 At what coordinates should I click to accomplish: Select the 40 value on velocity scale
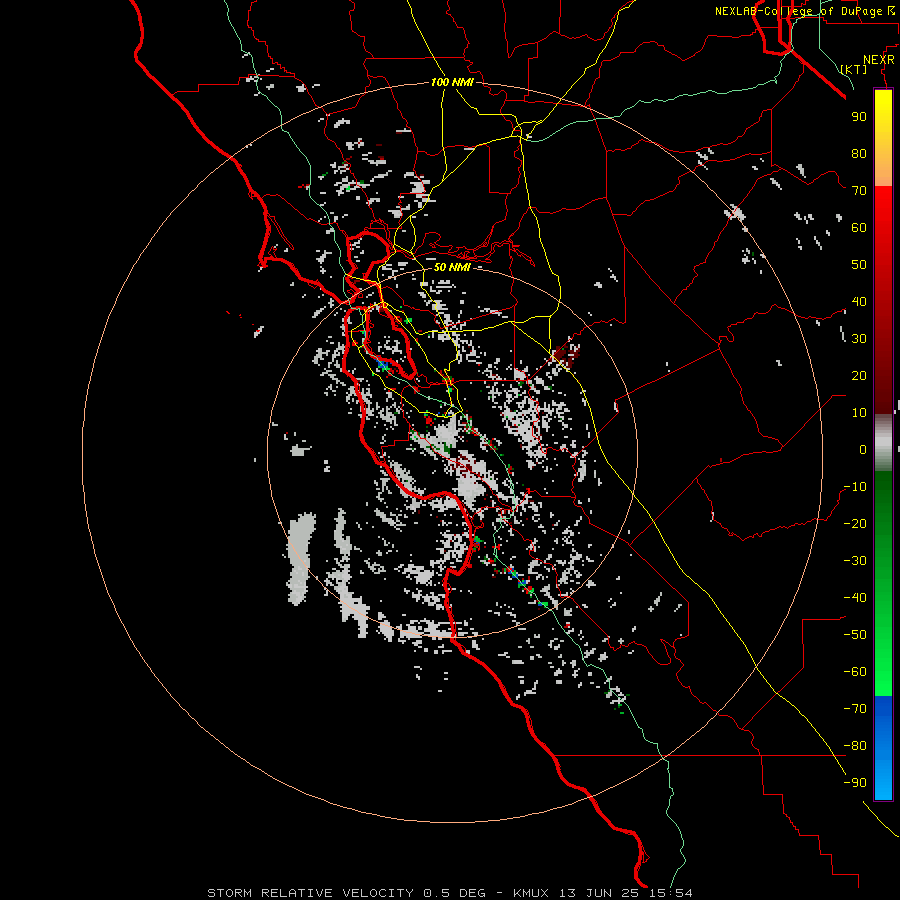pyautogui.click(x=859, y=302)
